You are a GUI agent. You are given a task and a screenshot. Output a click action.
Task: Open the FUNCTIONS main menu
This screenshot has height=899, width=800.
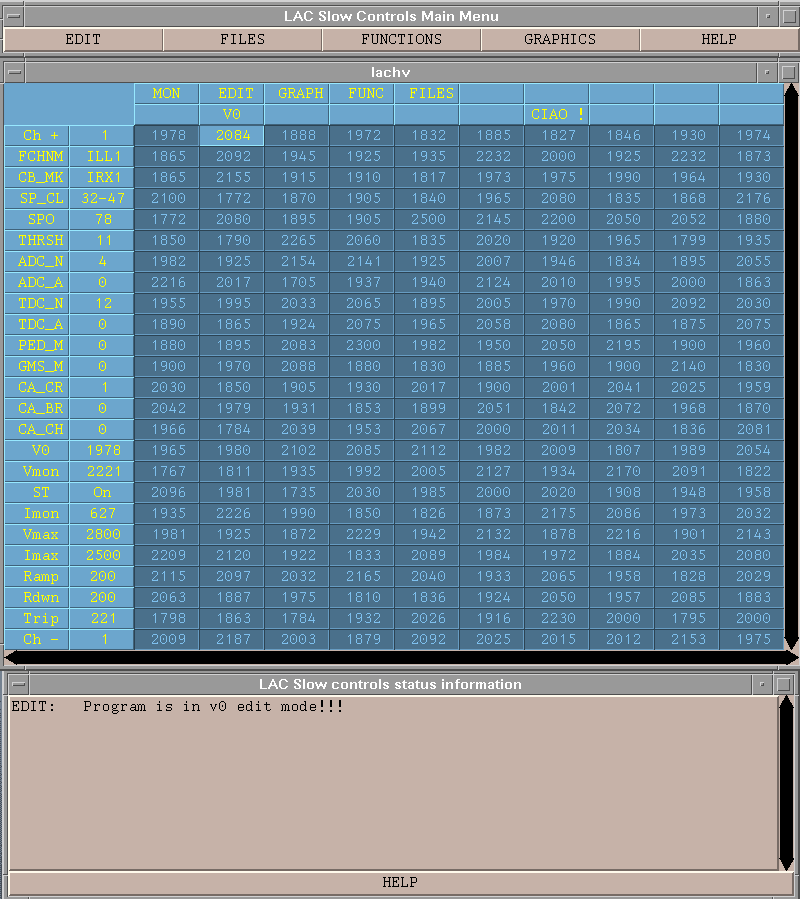click(x=401, y=40)
